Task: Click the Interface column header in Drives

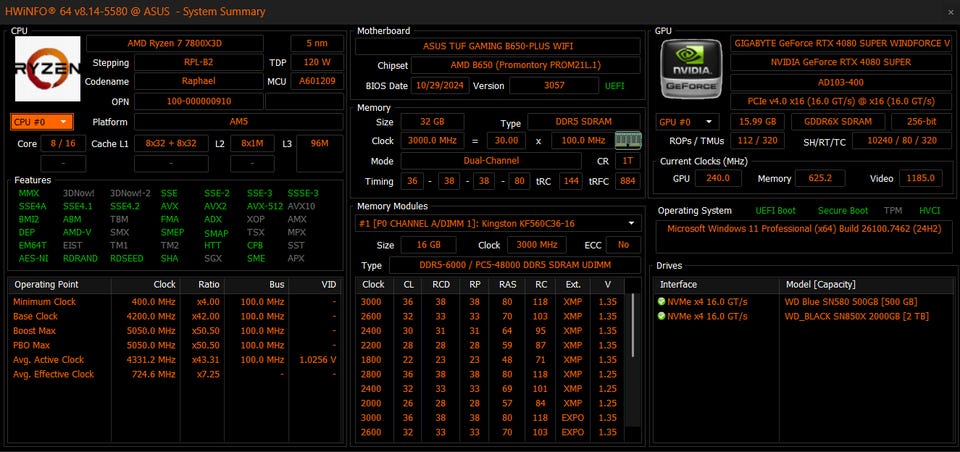Action: click(679, 284)
